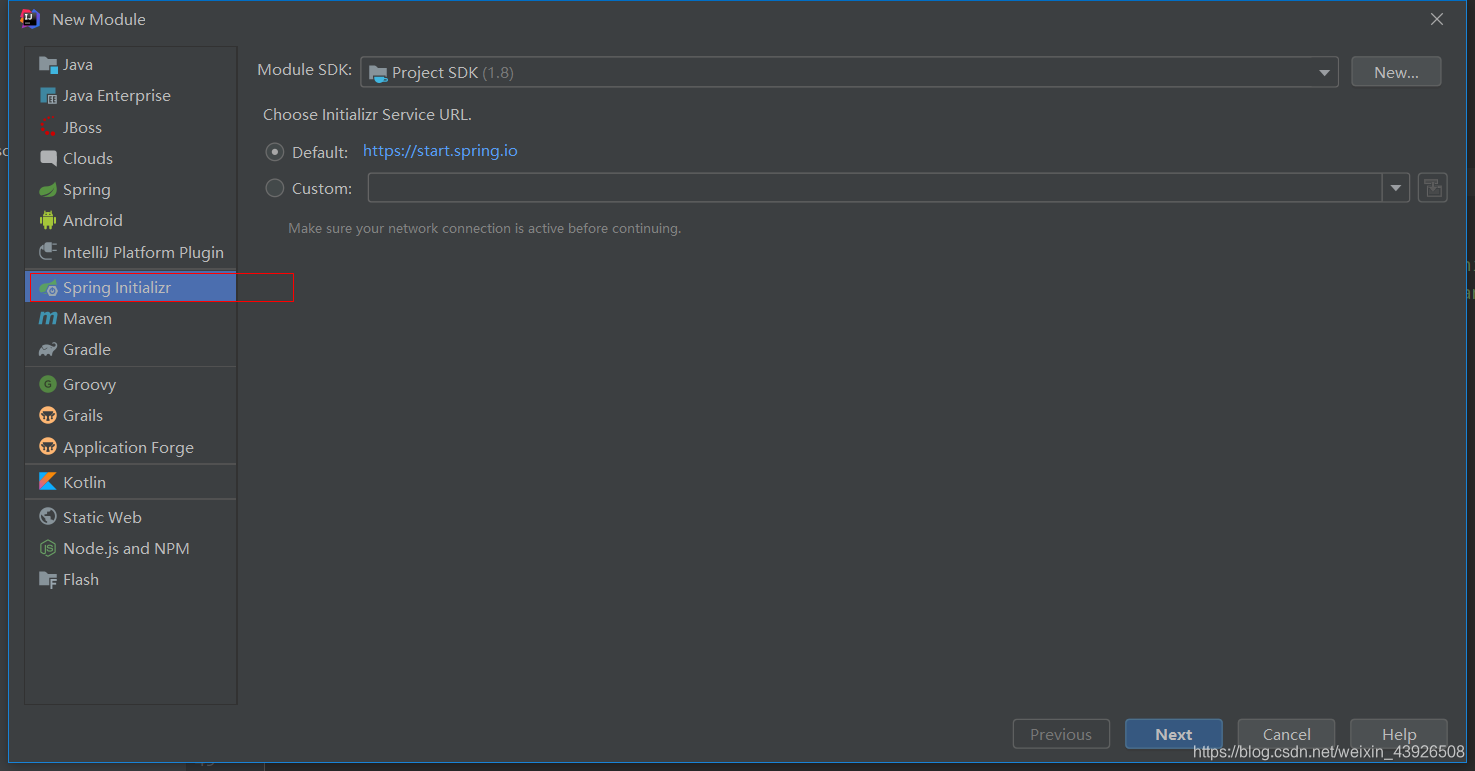Select the 'Clouds' list entry
Screen dimensions: 1475x771
point(131,158)
